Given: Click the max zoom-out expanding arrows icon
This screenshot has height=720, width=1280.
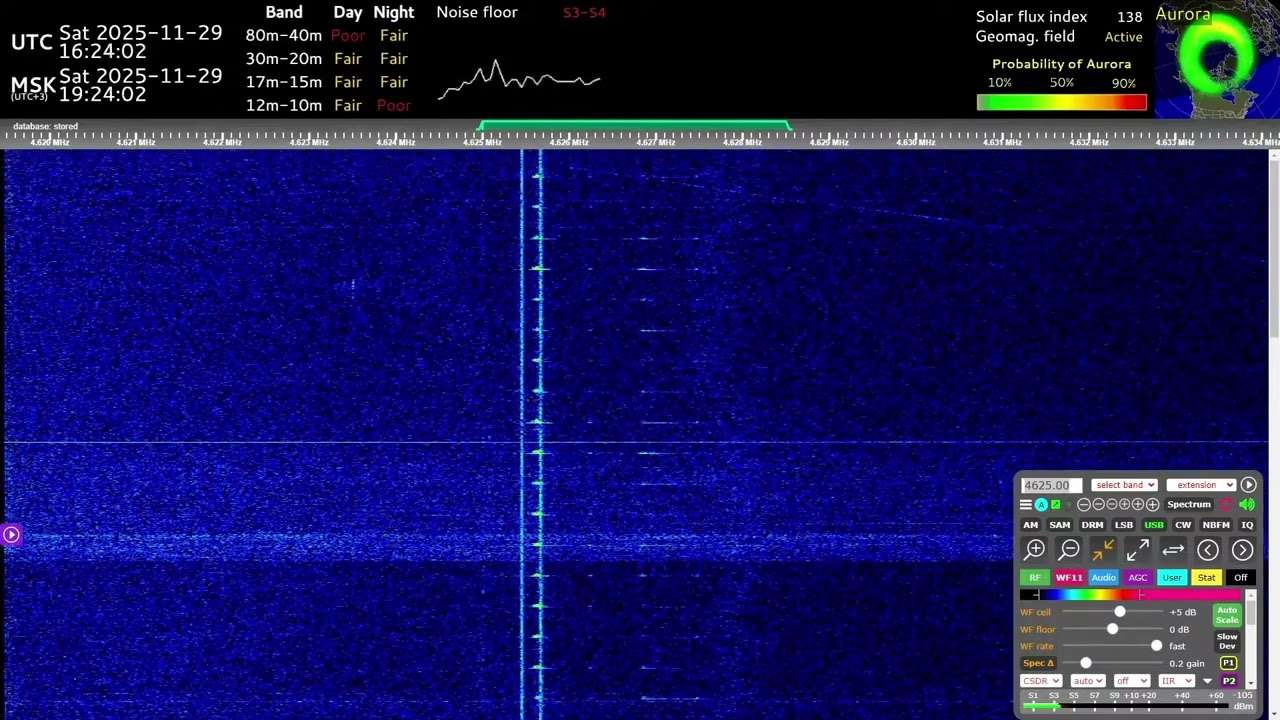Looking at the screenshot, I should pos(1138,550).
